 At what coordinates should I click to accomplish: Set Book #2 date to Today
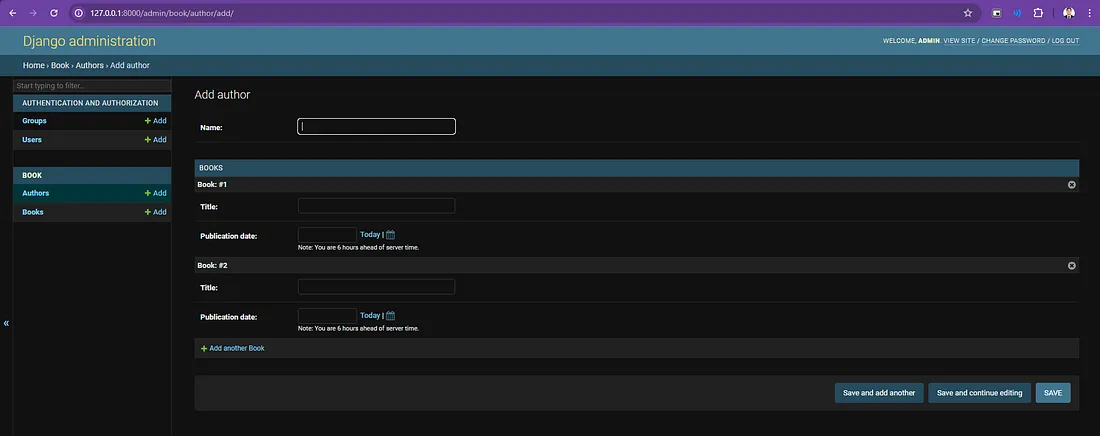(x=370, y=315)
